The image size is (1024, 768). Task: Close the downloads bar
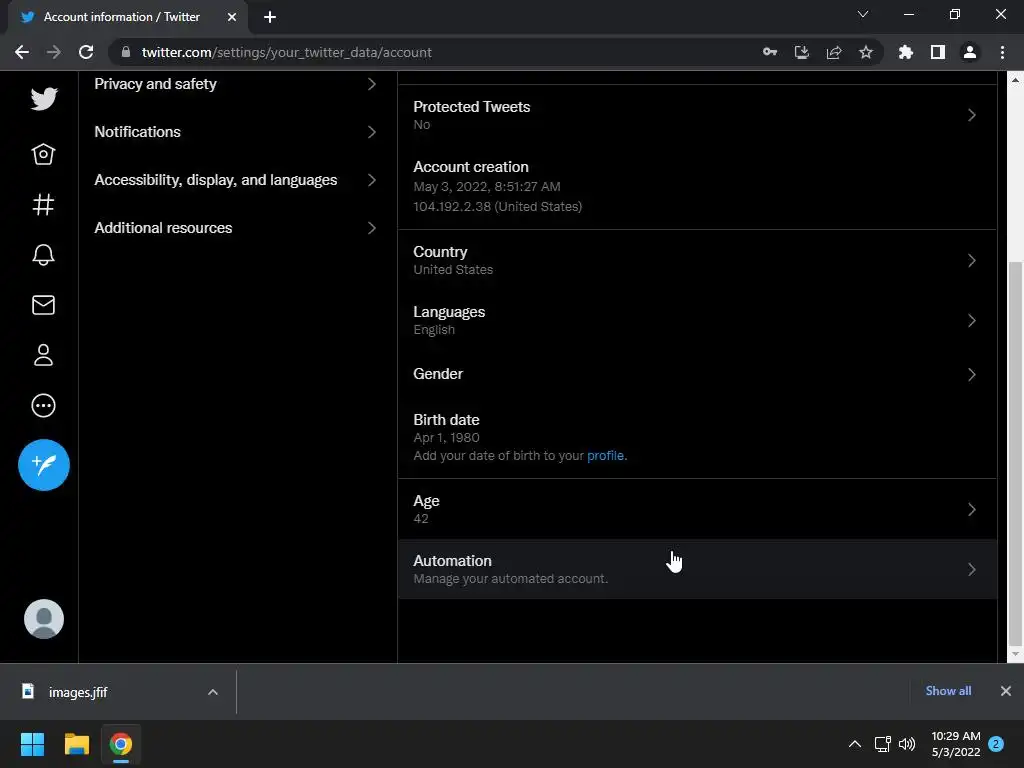coord(1006,691)
